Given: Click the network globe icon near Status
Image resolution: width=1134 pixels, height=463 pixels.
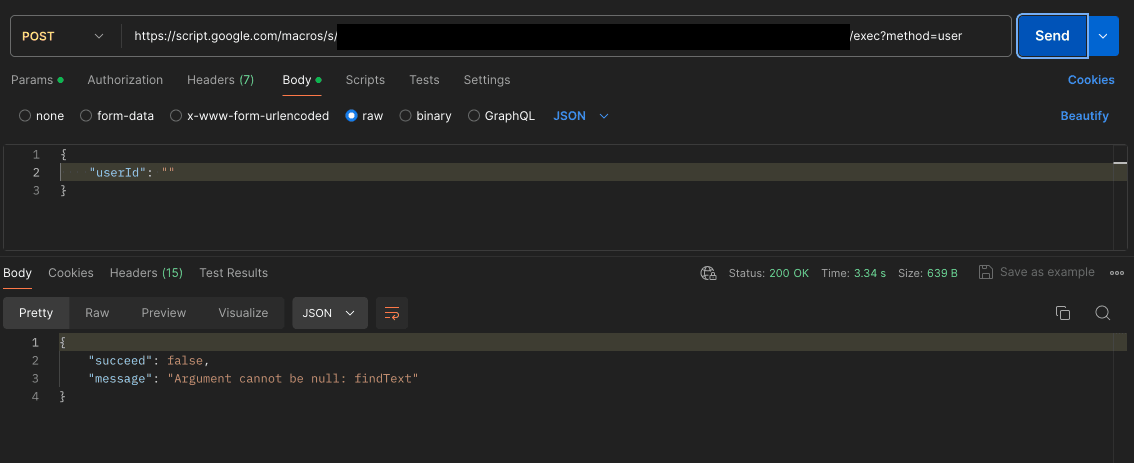Looking at the screenshot, I should [x=709, y=273].
